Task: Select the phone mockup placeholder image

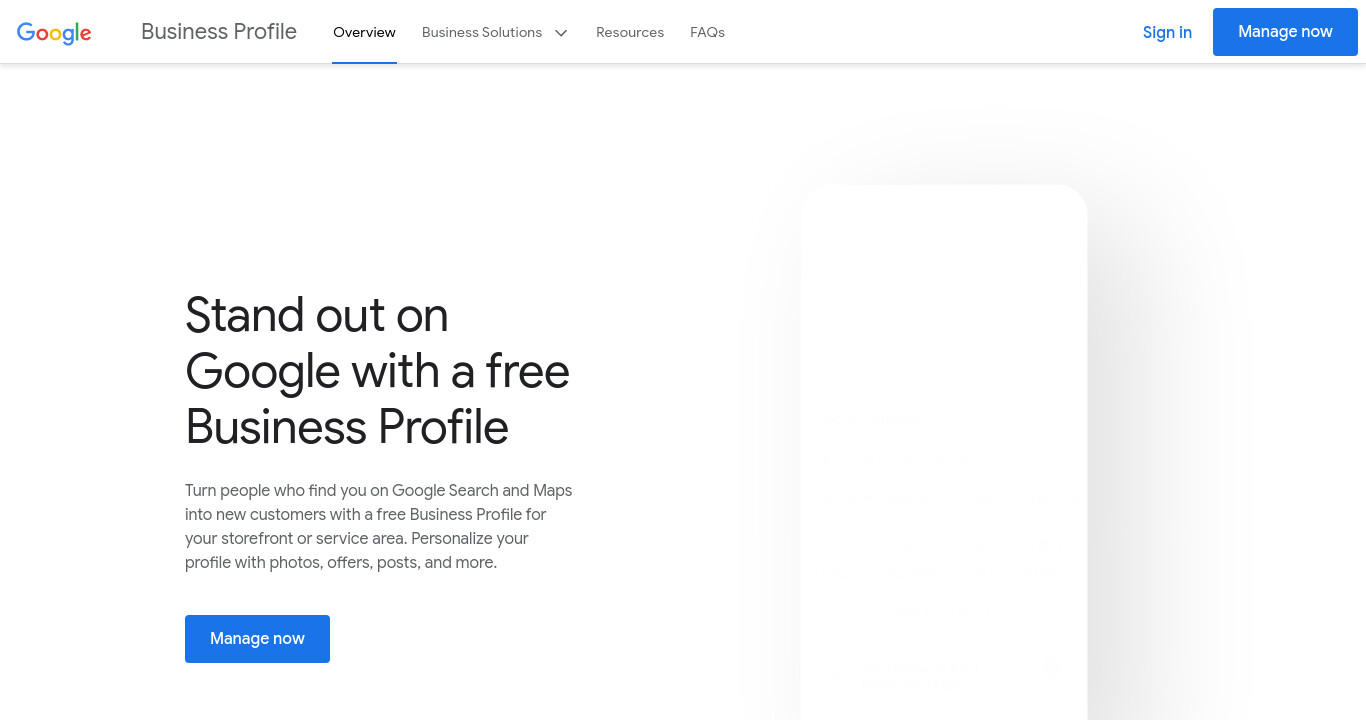Action: tap(944, 452)
